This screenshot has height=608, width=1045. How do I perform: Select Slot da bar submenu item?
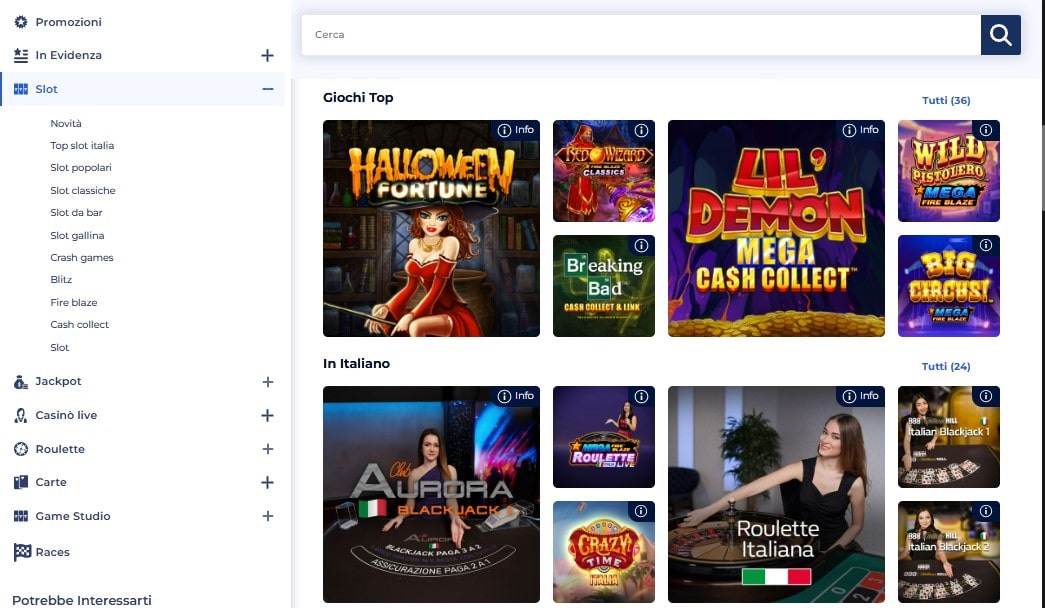coord(76,212)
